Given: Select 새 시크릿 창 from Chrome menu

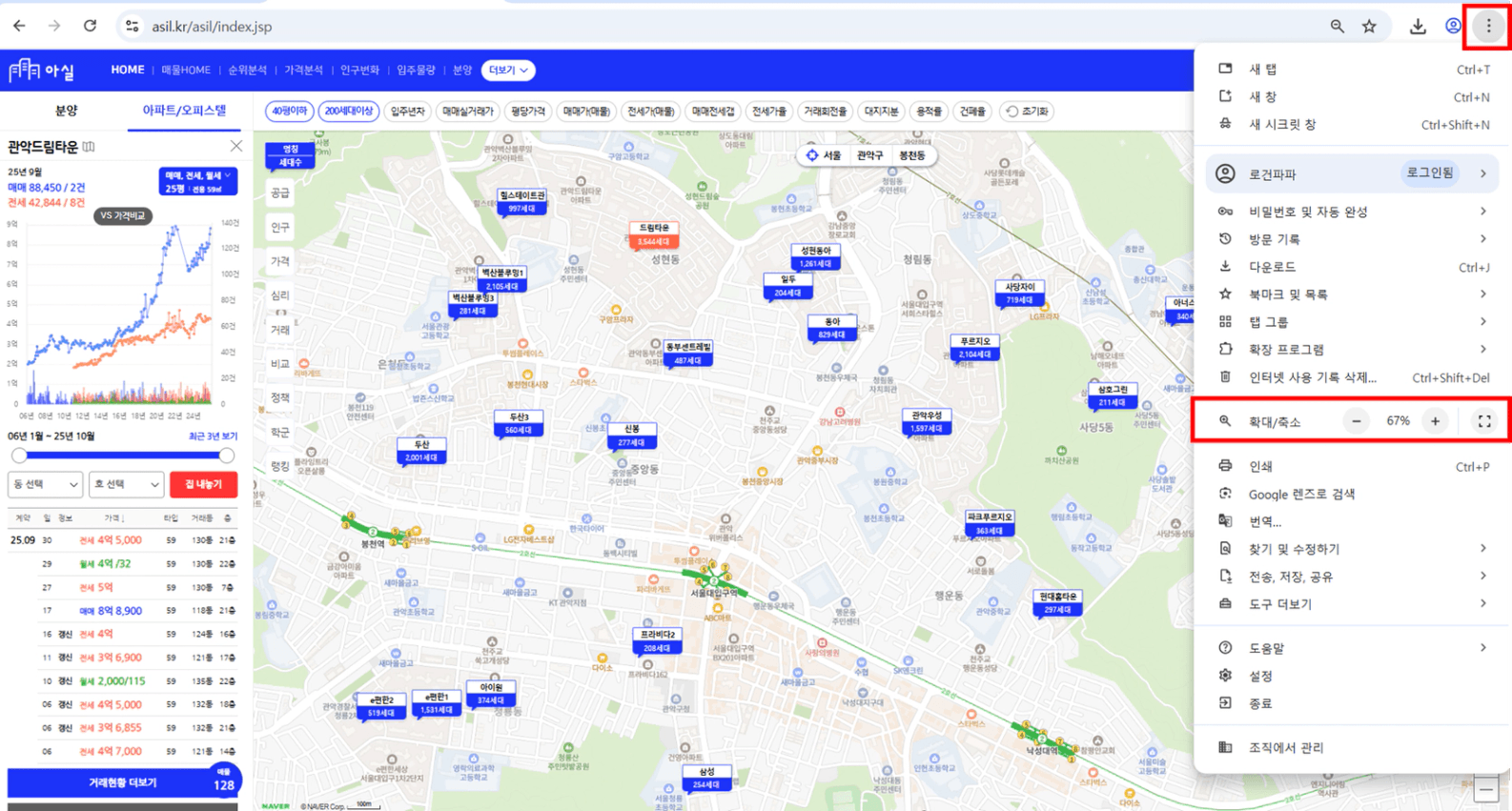Looking at the screenshot, I should (x=1282, y=125).
